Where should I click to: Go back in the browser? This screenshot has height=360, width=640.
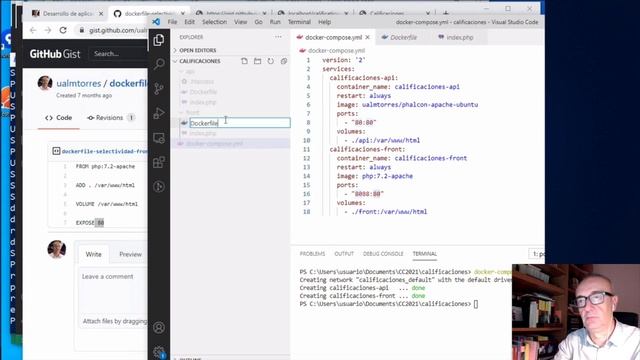33,30
